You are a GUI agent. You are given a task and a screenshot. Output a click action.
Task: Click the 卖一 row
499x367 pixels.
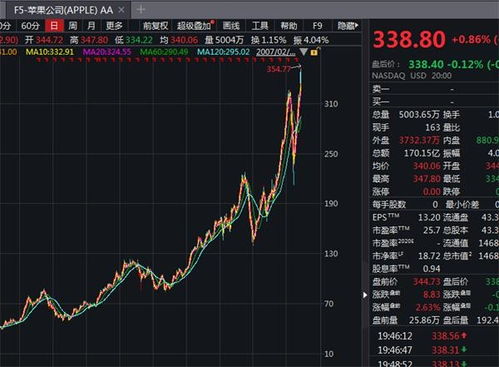(x=434, y=89)
